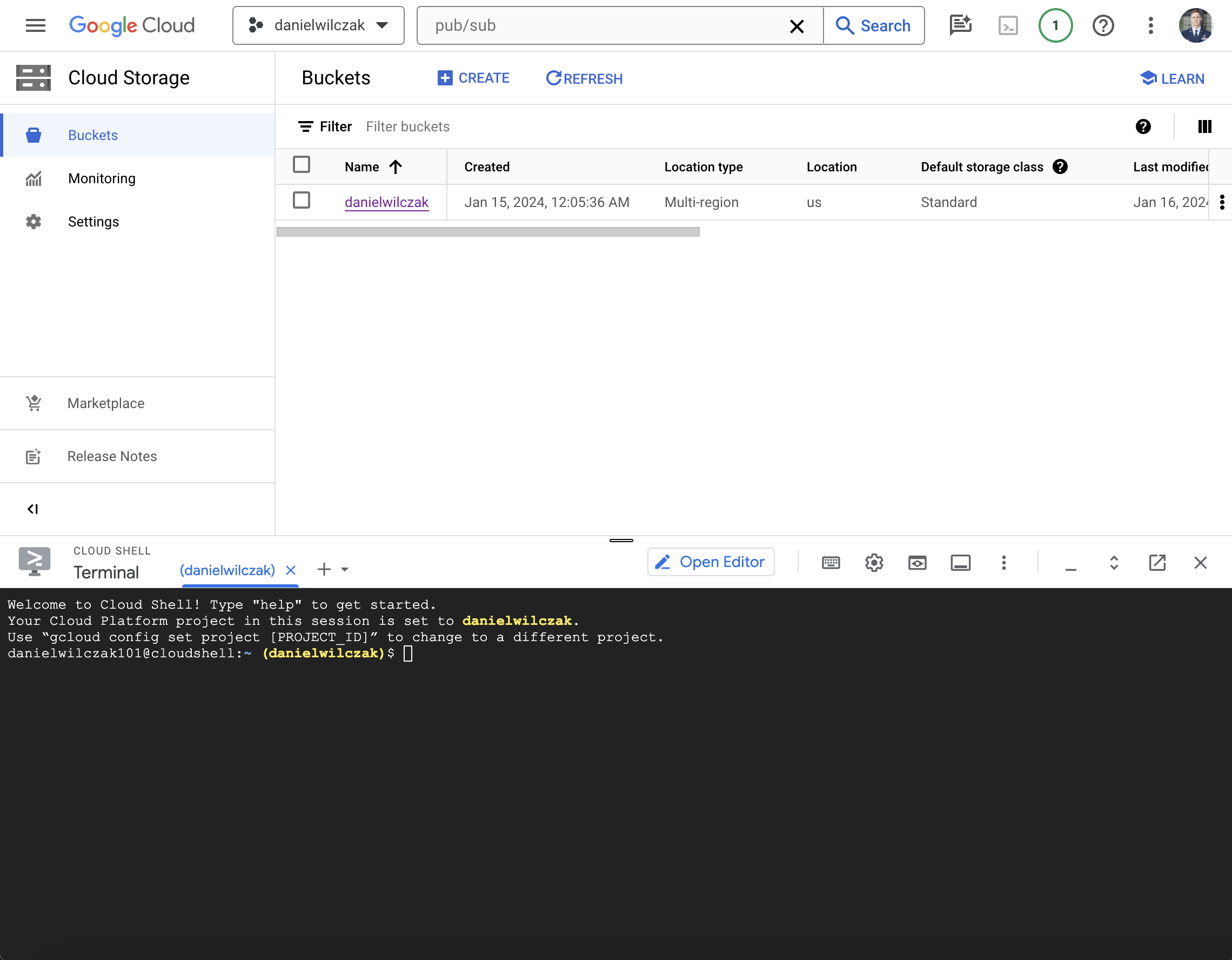Click the Cloud Shell session info icon
The height and width of the screenshot is (960, 1232).
tap(961, 563)
